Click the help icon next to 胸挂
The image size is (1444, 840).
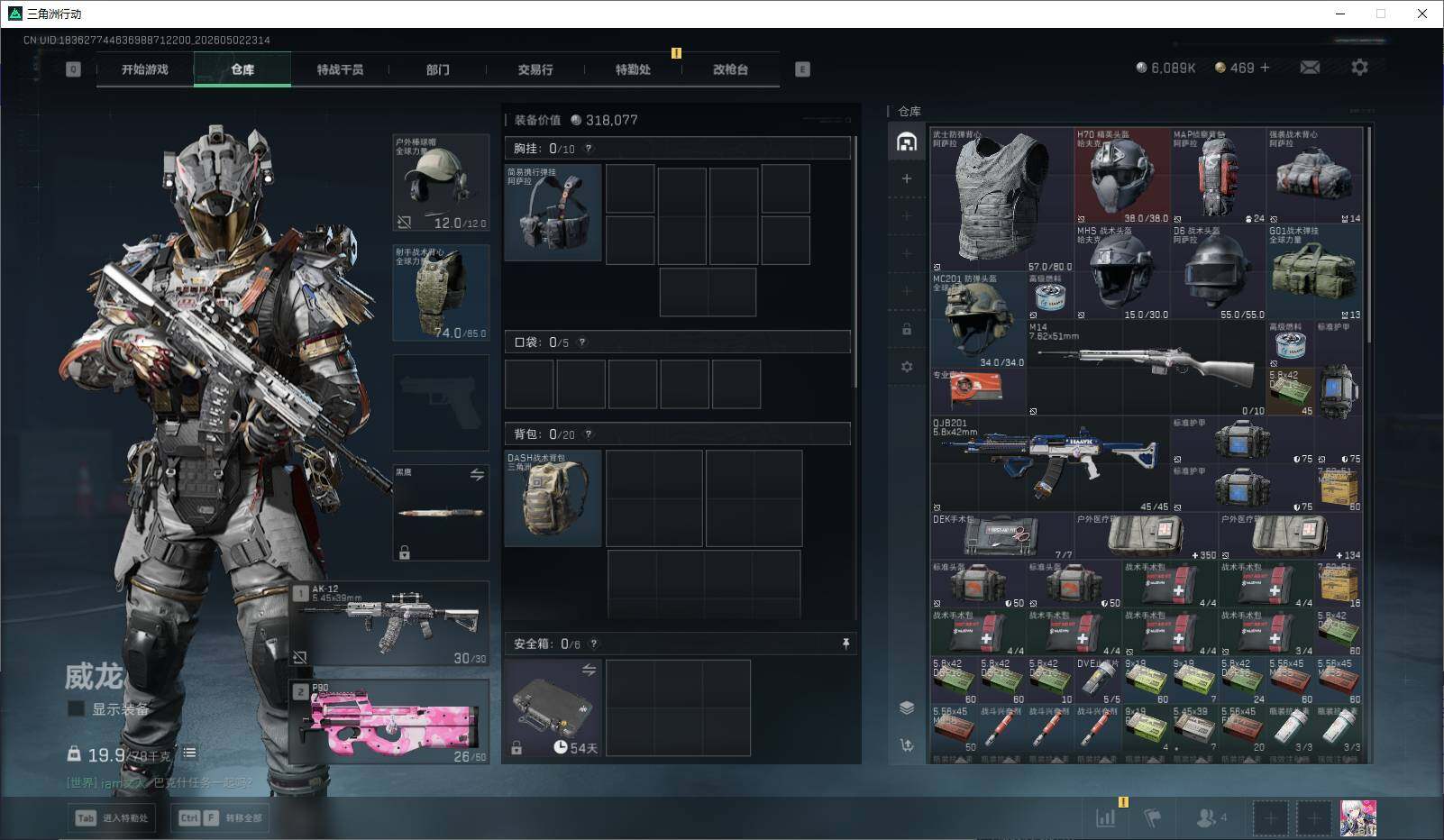(589, 149)
